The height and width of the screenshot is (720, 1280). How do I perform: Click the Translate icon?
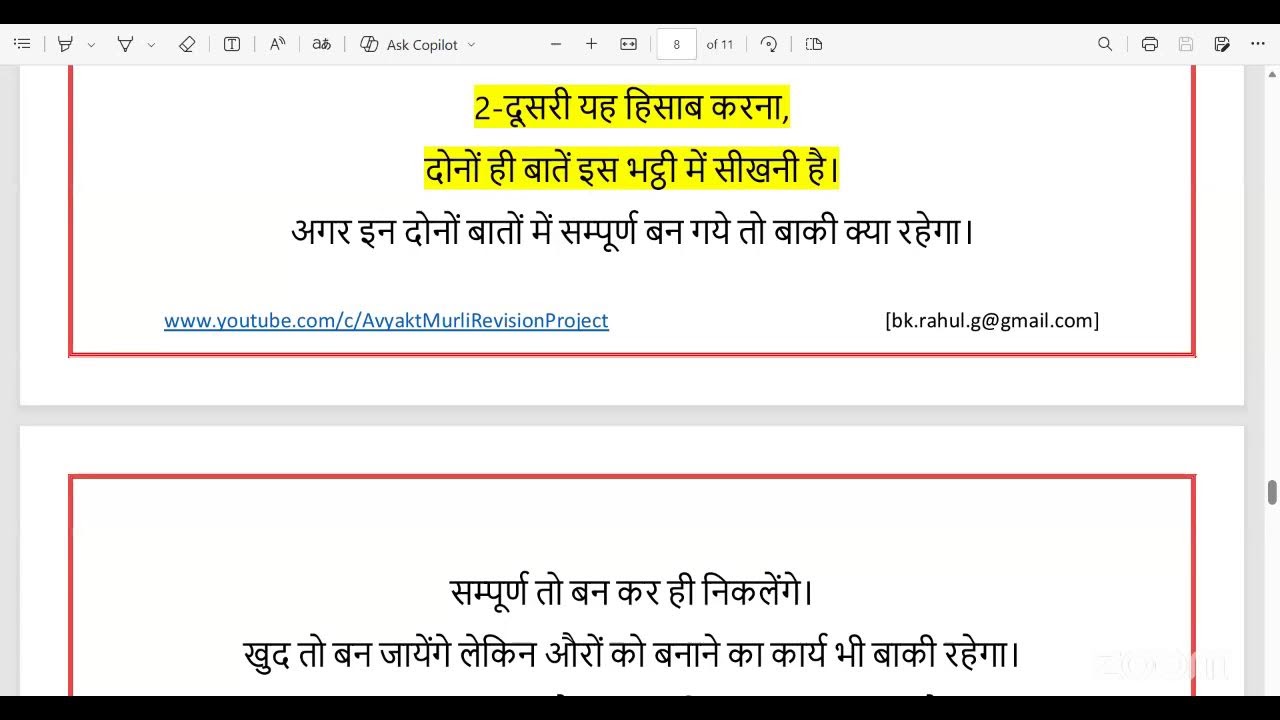(x=321, y=44)
